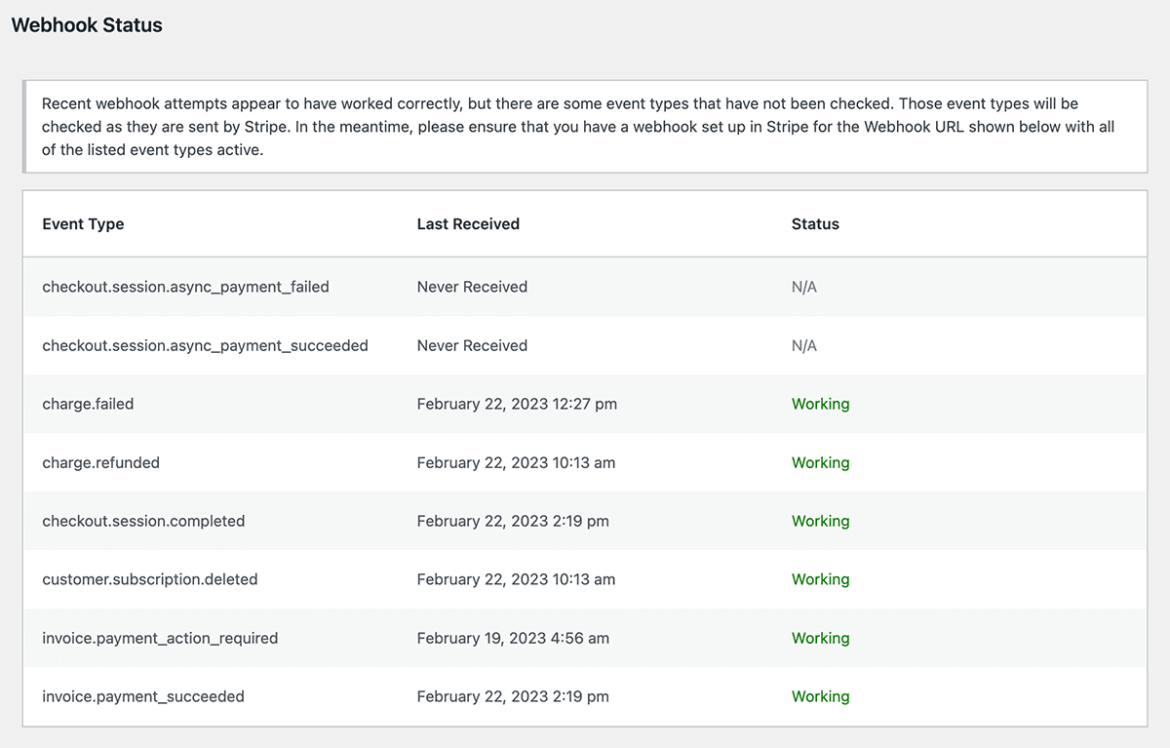
Task: Click the N/A status for async_payment_failed
Action: (x=804, y=286)
